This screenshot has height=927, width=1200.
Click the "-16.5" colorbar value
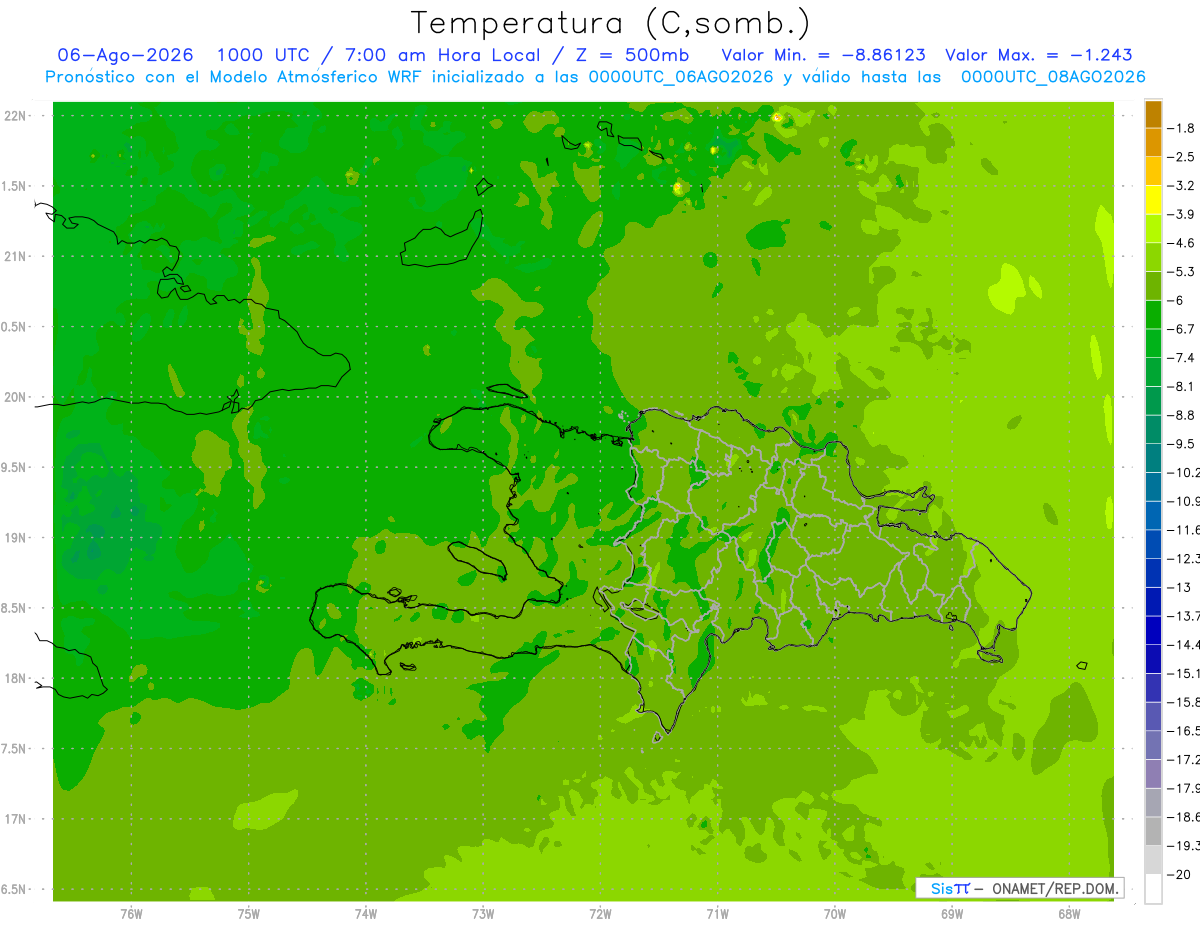(1184, 731)
